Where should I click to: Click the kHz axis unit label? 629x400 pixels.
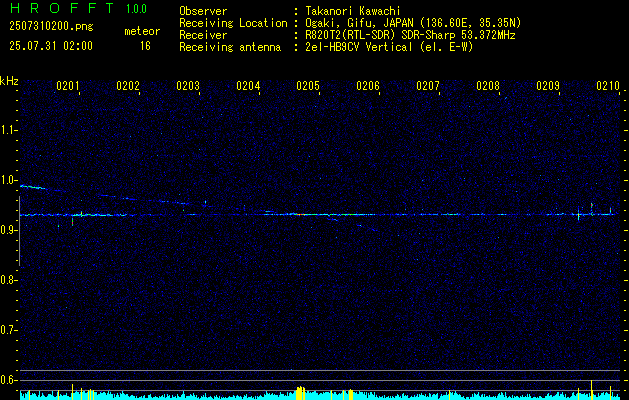coord(9,81)
